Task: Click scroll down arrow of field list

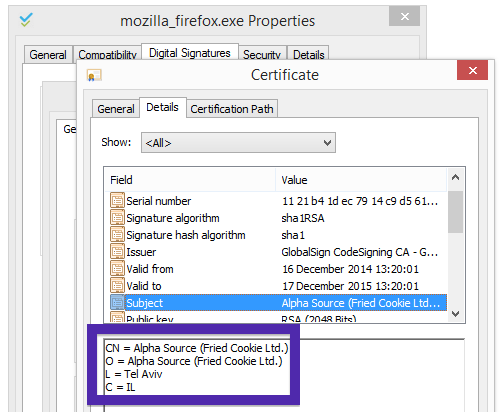Action: pyautogui.click(x=455, y=313)
